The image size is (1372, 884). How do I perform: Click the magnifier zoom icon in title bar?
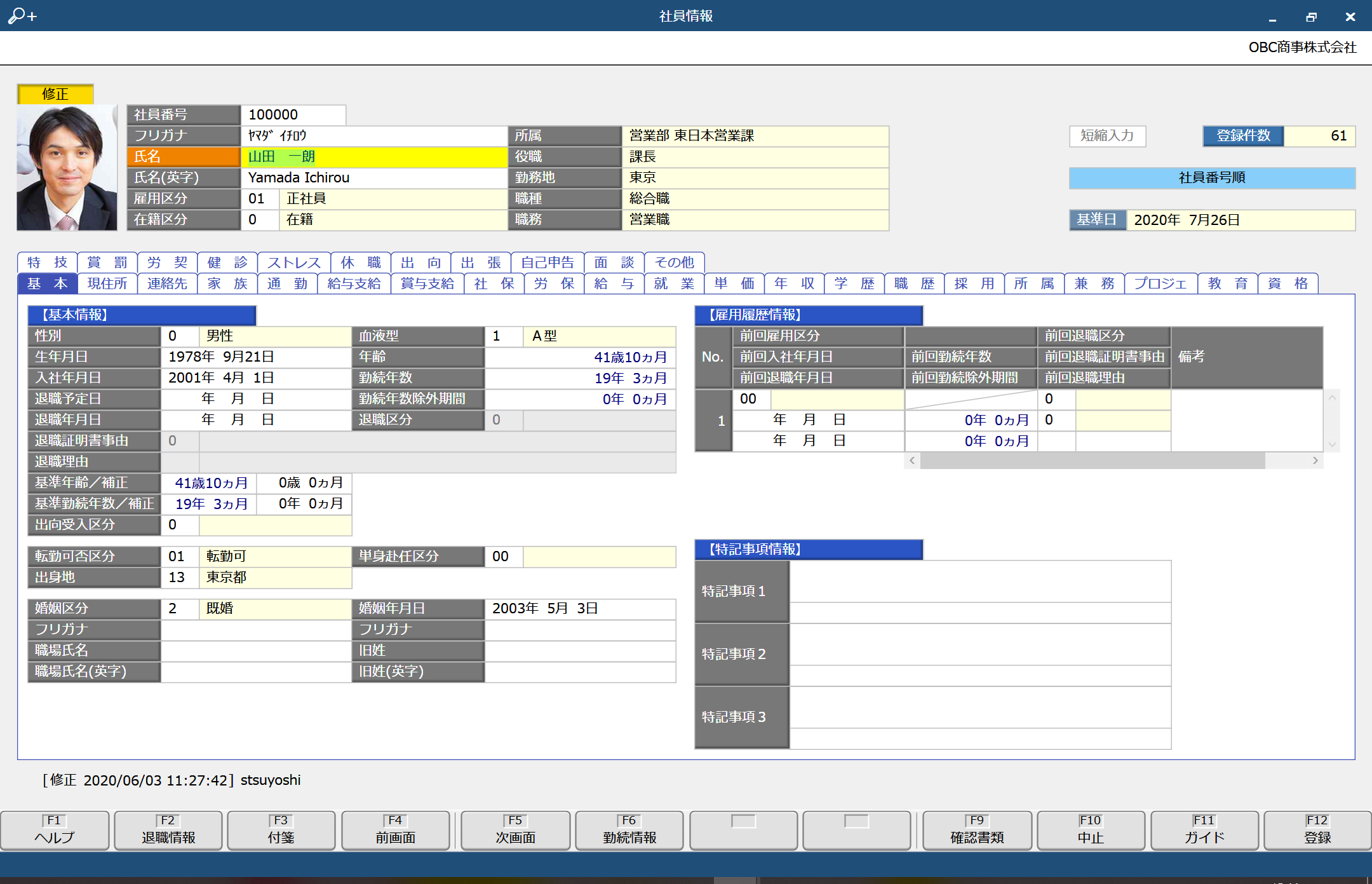[x=22, y=15]
